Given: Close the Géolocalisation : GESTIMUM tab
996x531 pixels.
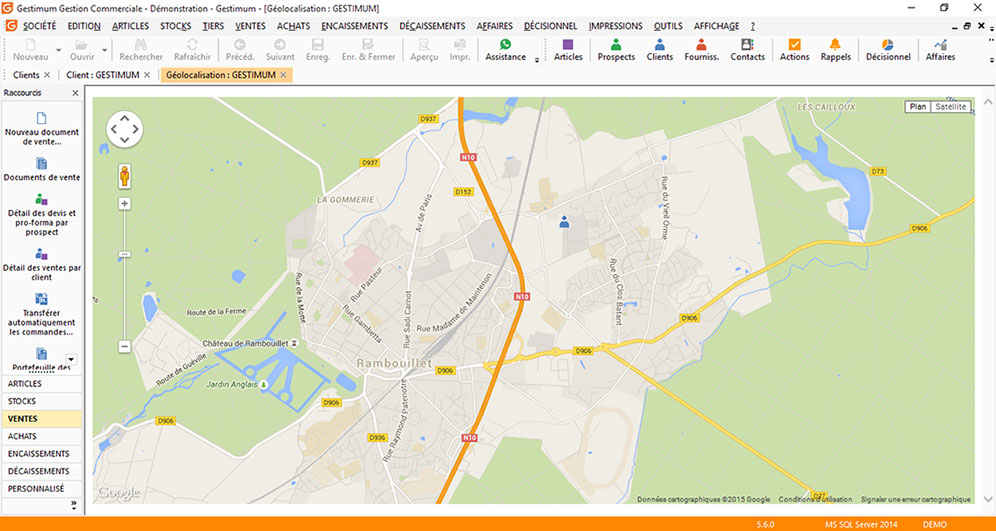Looking at the screenshot, I should pos(283,75).
